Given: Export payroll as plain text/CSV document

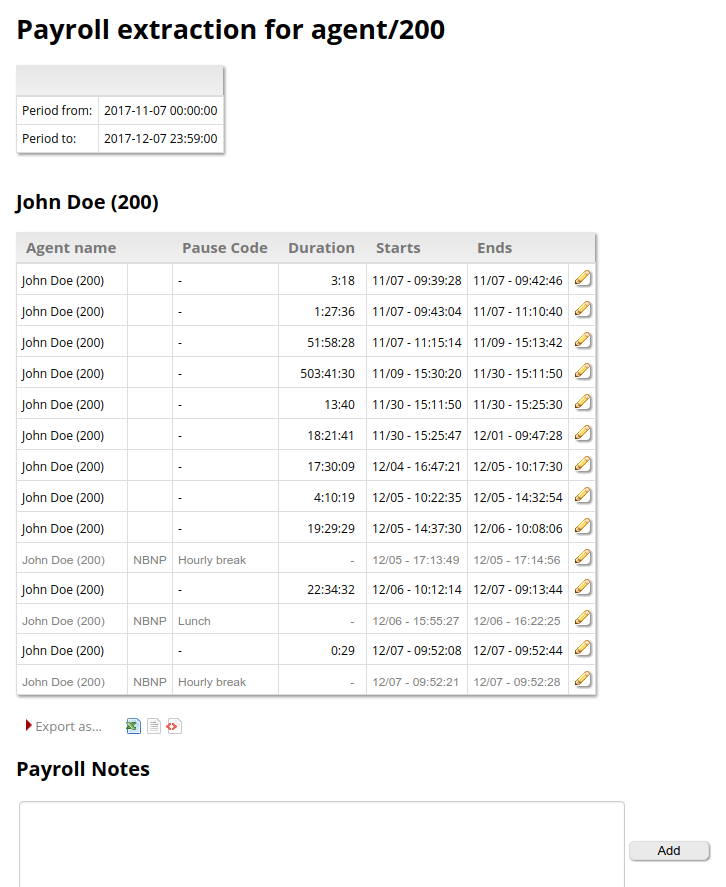Looking at the screenshot, I should pos(153,726).
